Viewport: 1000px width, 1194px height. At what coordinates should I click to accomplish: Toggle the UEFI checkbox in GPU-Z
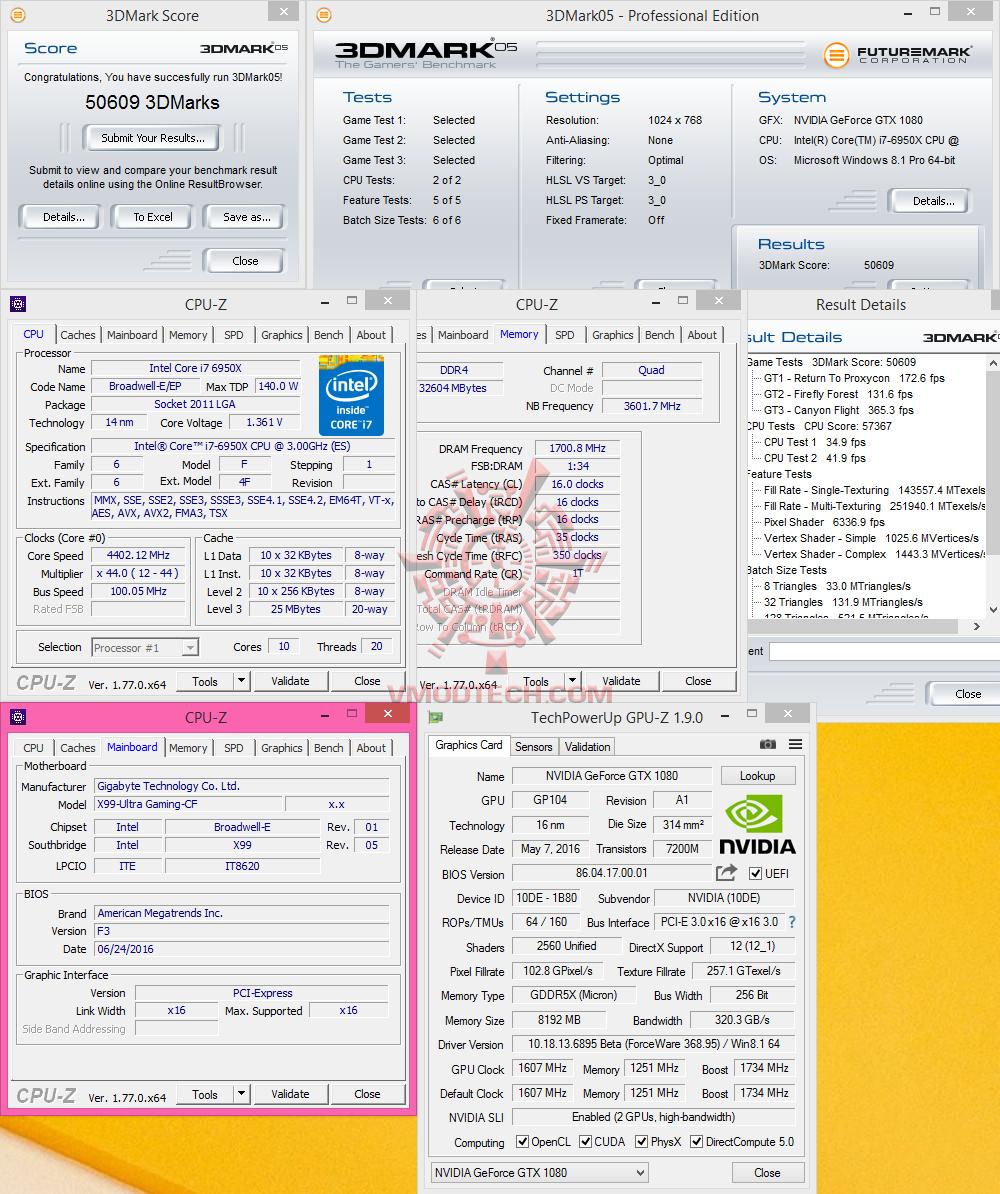(756, 873)
